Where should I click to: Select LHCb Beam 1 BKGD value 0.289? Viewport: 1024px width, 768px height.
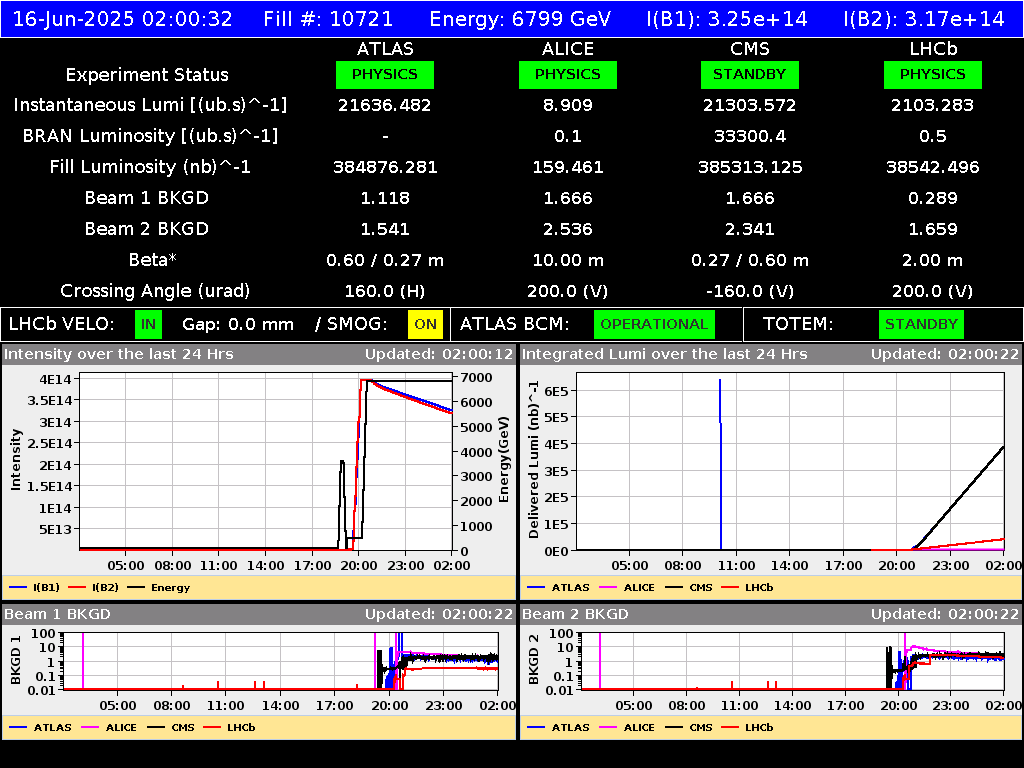point(933,198)
